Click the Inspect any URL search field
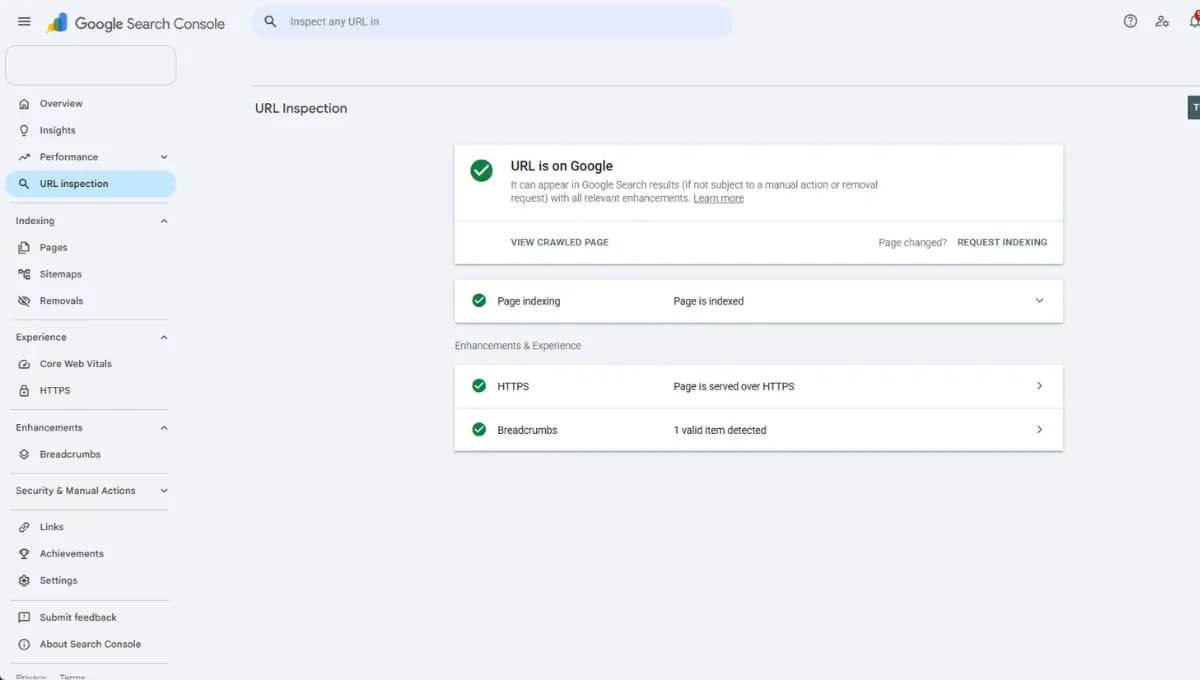The image size is (1200, 680). tap(492, 21)
